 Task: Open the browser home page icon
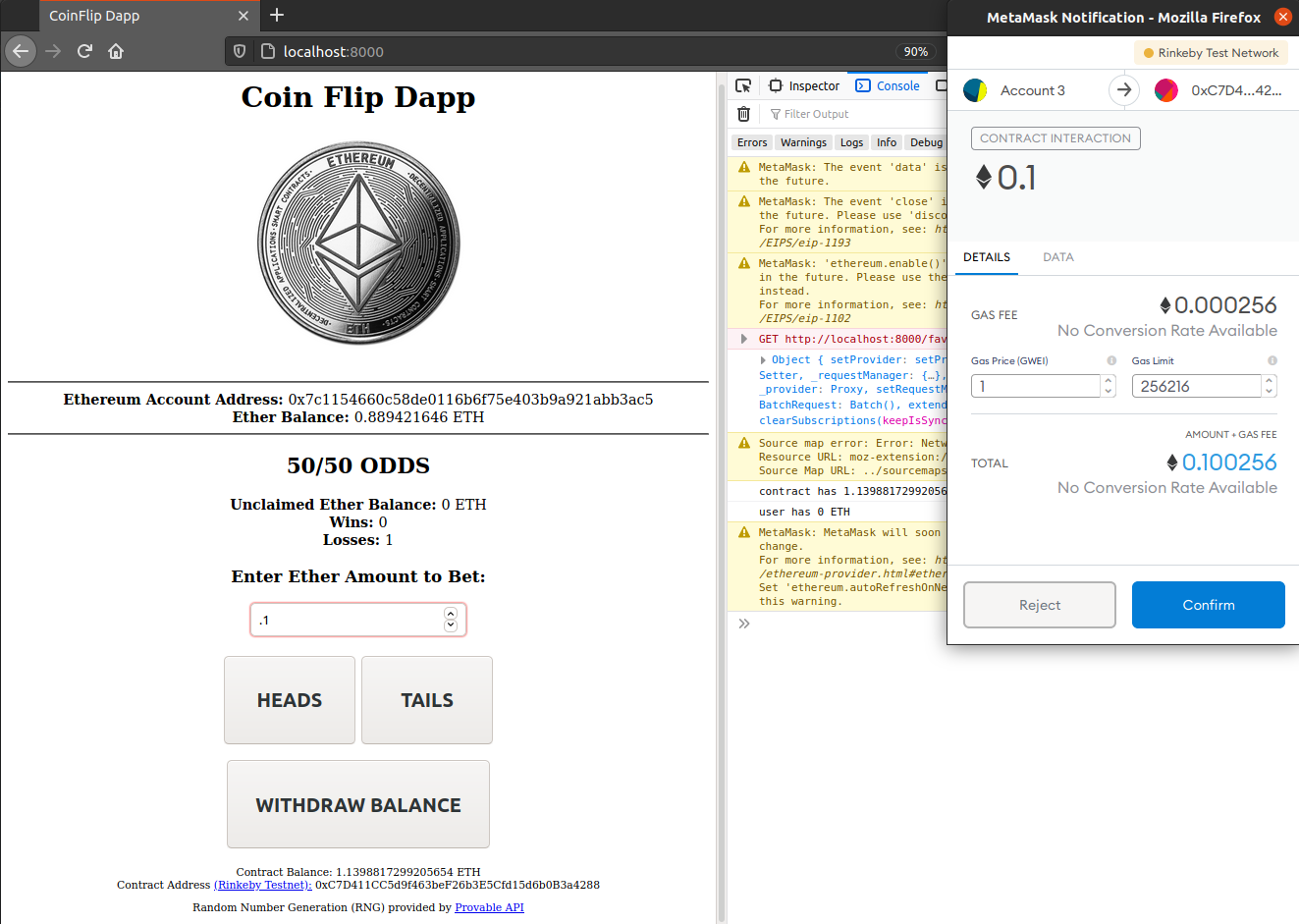[x=116, y=51]
